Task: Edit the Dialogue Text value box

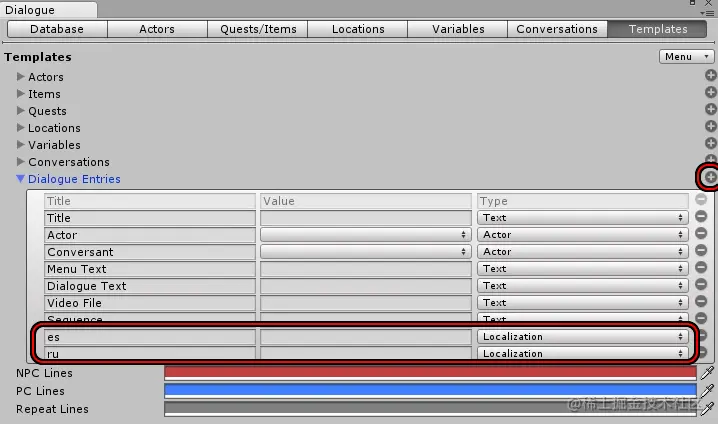Action: (x=365, y=286)
